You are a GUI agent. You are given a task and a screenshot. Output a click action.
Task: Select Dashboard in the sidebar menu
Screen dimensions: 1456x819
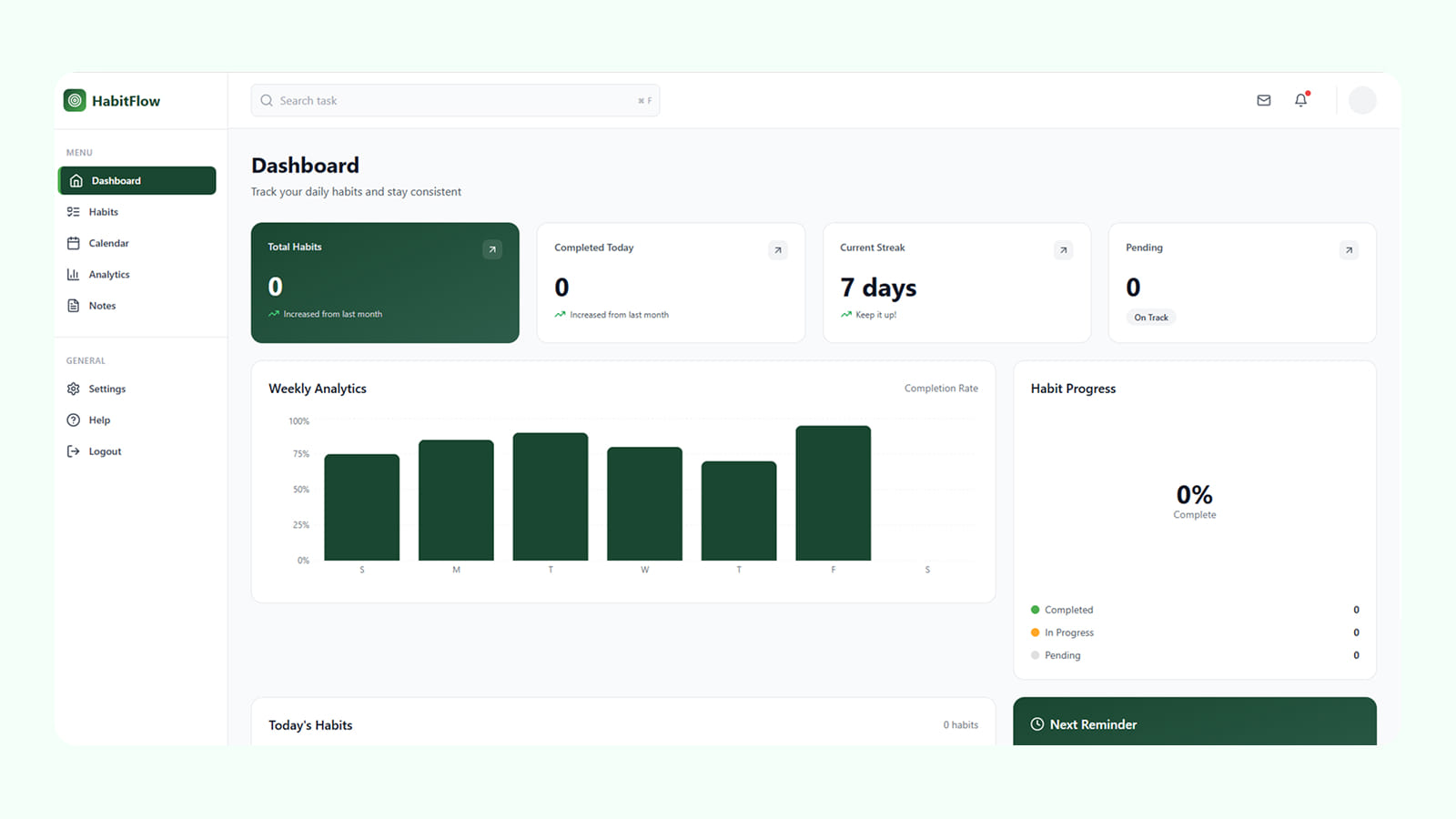tap(136, 180)
